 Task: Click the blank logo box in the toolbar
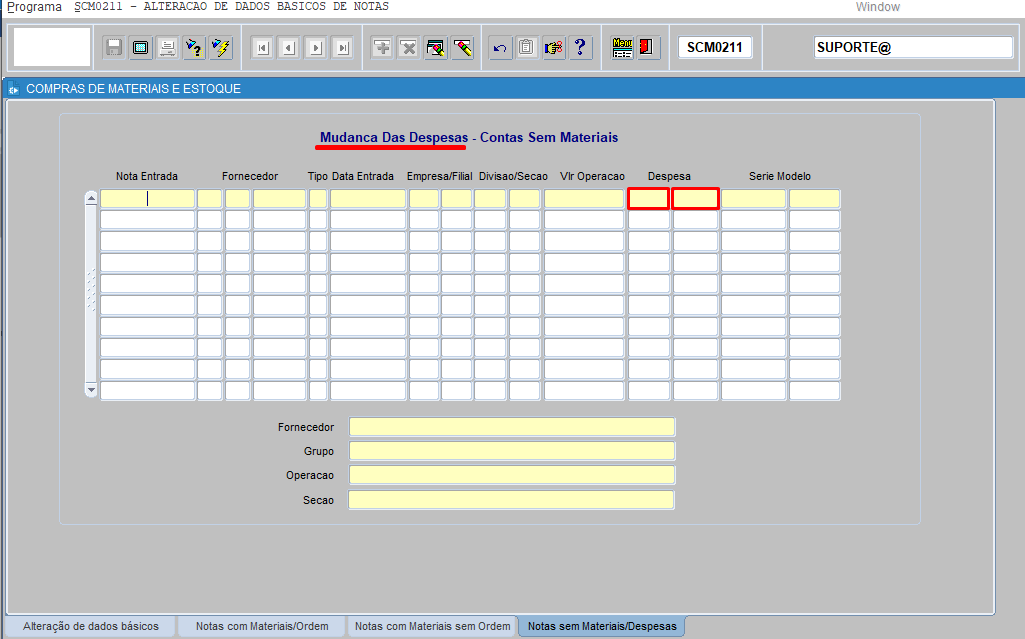tap(52, 47)
